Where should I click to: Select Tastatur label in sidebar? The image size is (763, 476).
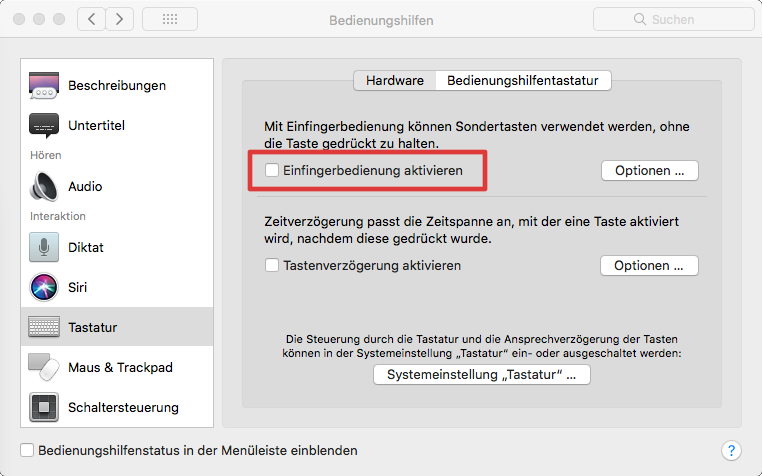click(92, 327)
